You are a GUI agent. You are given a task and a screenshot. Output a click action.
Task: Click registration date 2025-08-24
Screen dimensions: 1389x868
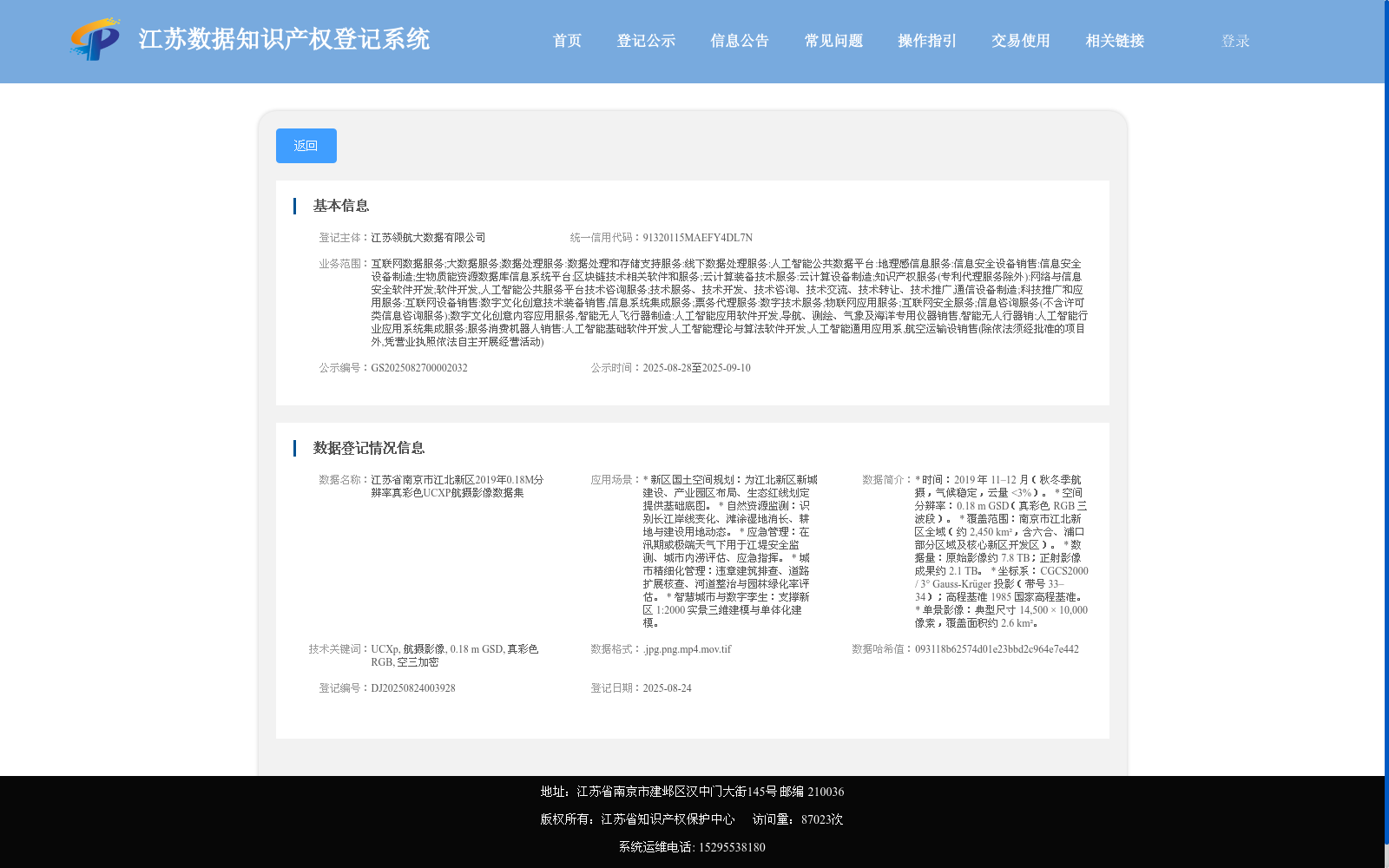(667, 688)
